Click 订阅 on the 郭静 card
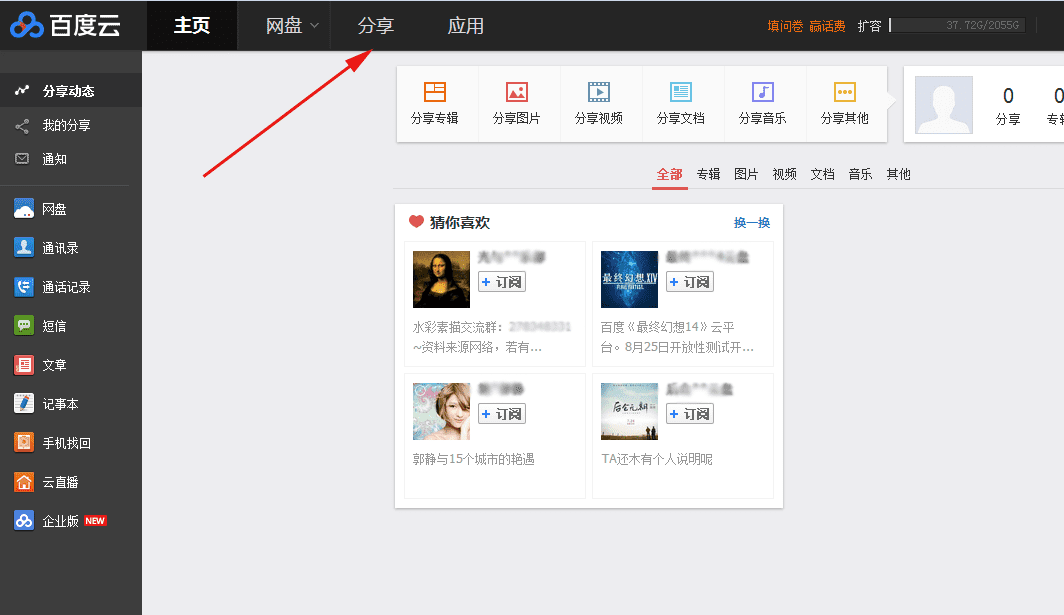 tap(502, 414)
